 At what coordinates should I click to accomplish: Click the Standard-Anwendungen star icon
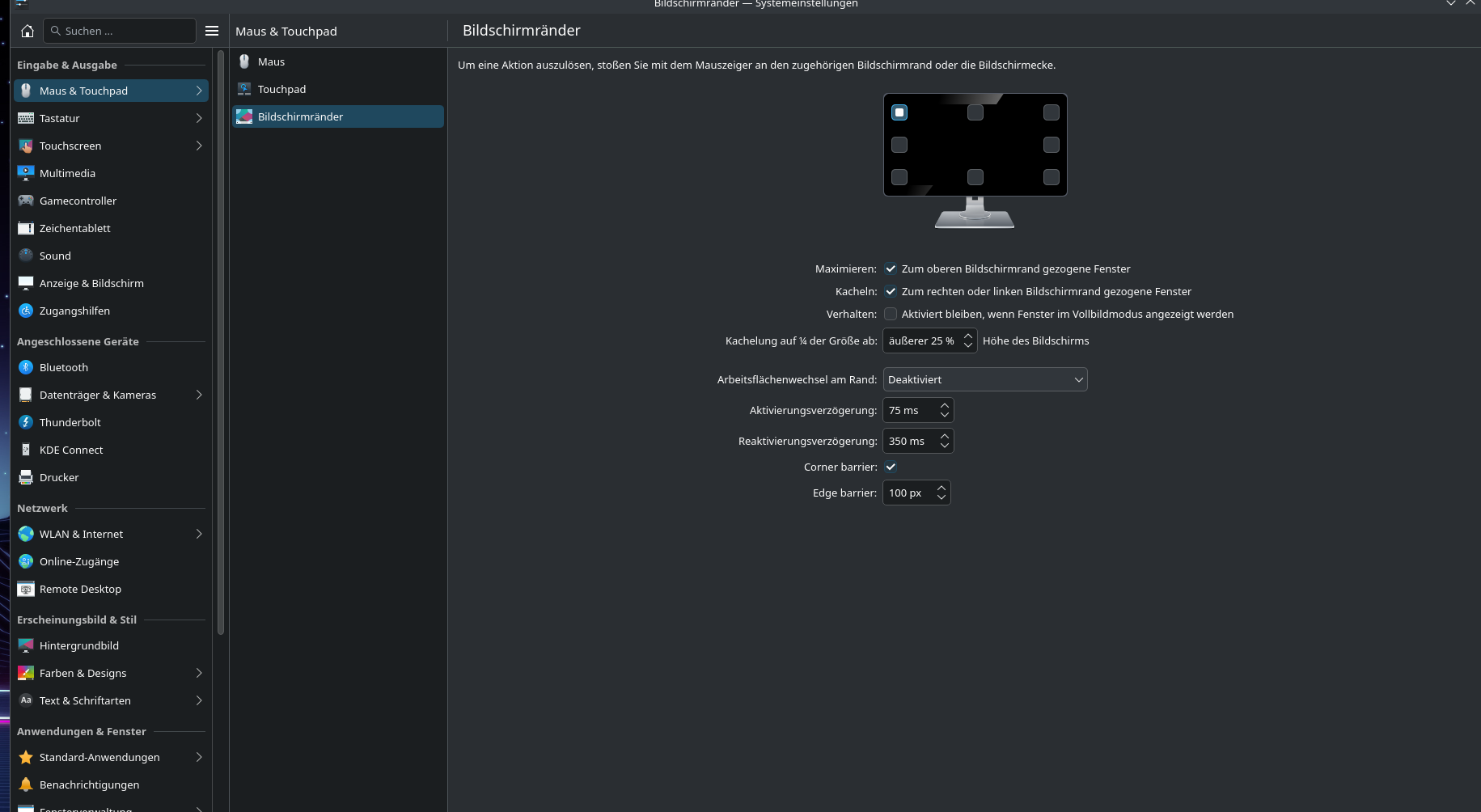click(x=26, y=757)
